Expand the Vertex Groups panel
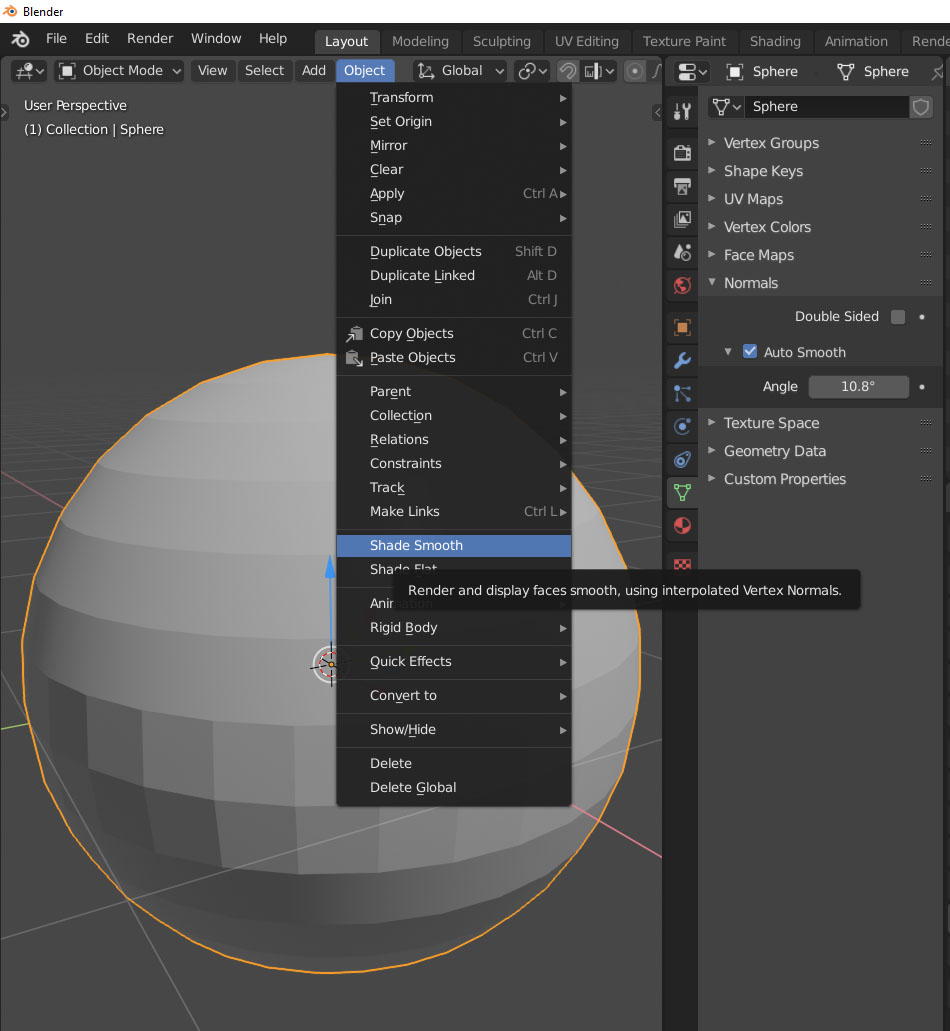950x1031 pixels. [770, 142]
